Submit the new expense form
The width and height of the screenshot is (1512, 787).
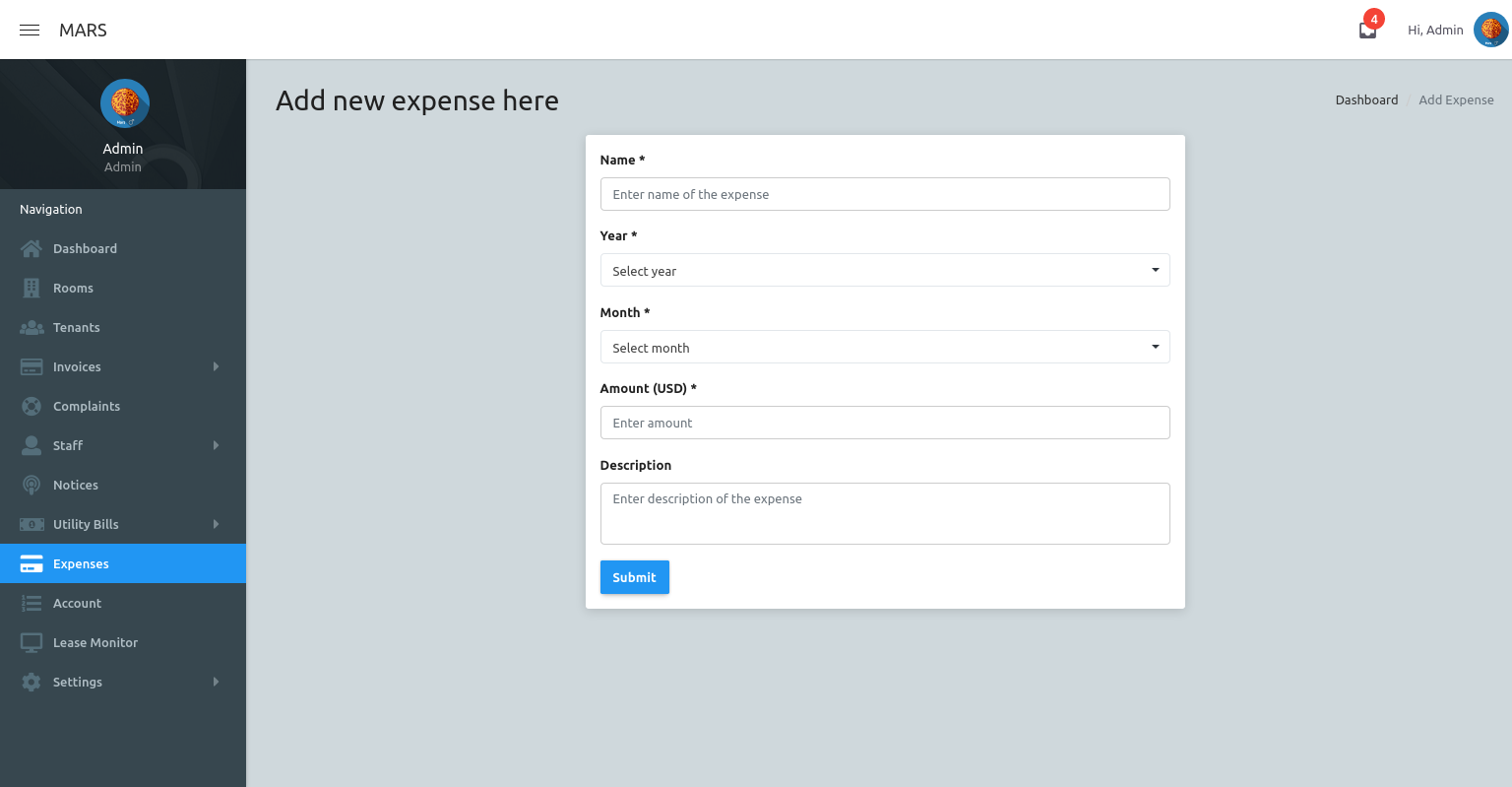tap(634, 577)
